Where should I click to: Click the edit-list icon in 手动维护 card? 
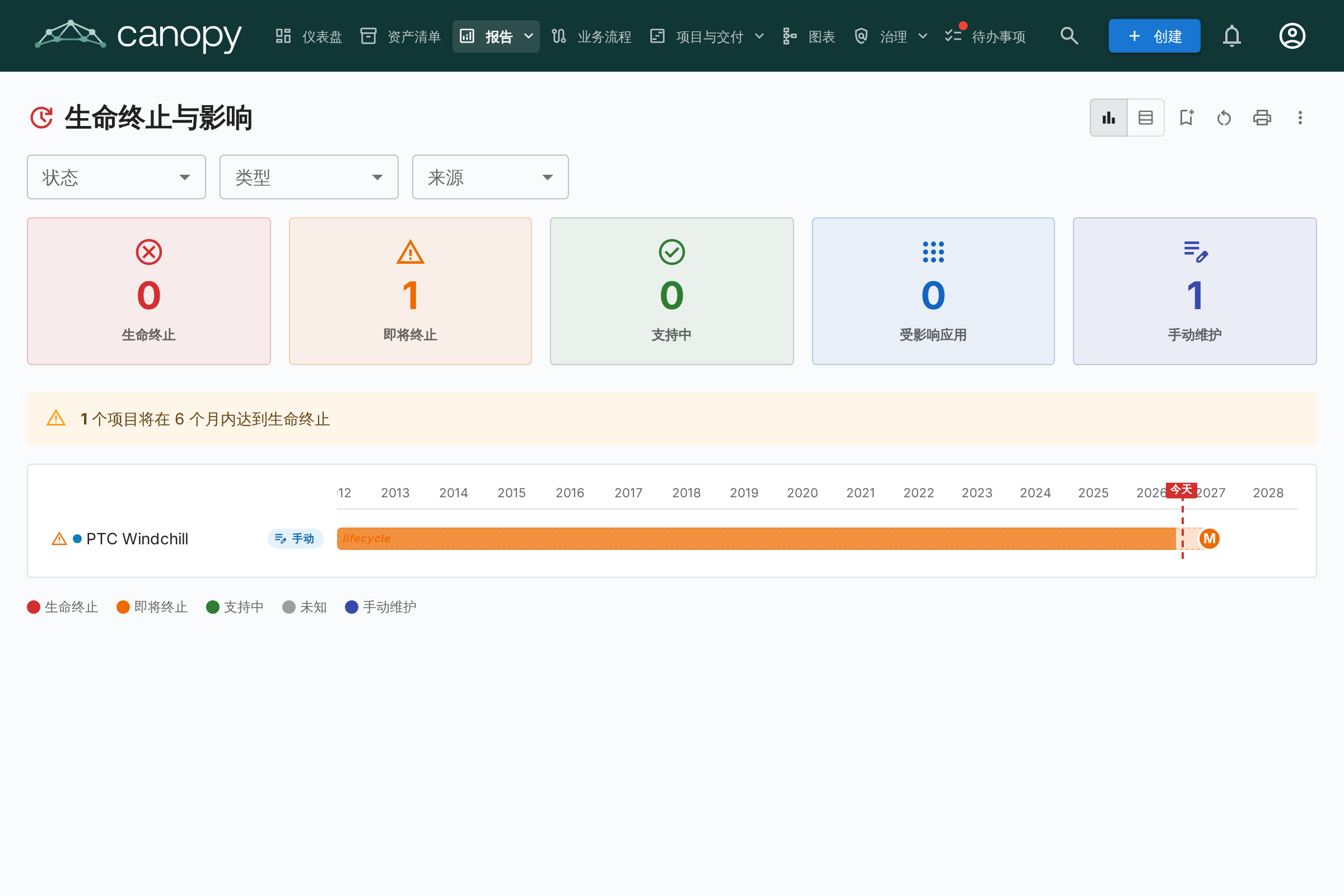1195,252
